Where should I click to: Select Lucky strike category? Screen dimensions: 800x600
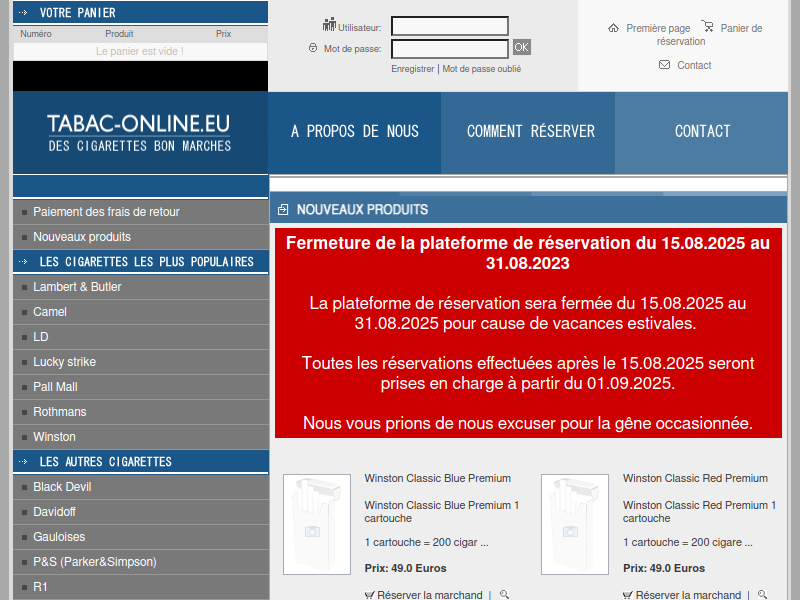pos(141,362)
